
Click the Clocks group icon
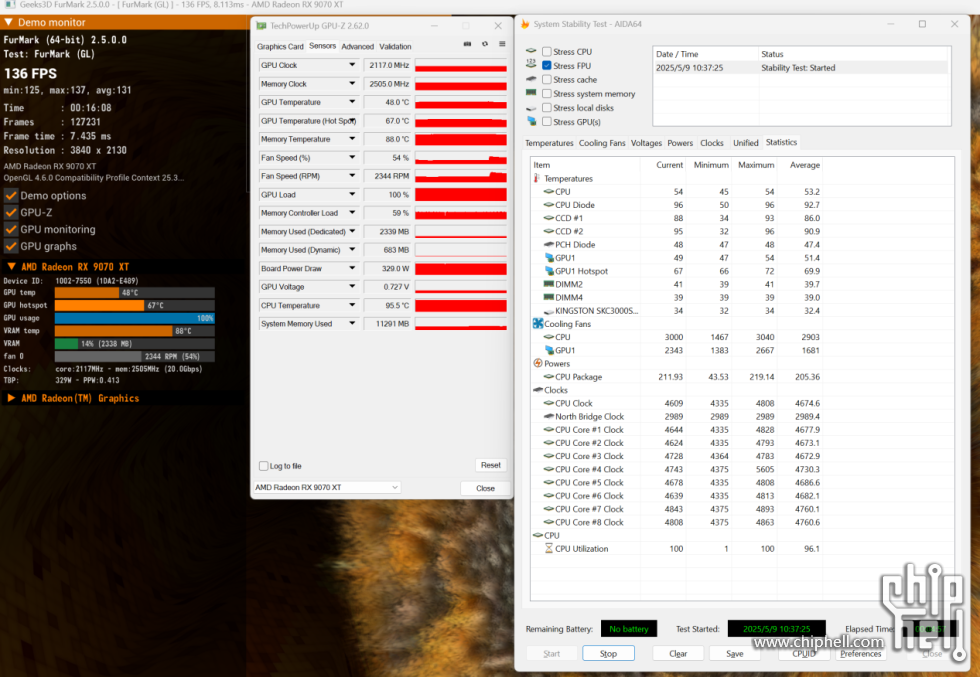(538, 389)
